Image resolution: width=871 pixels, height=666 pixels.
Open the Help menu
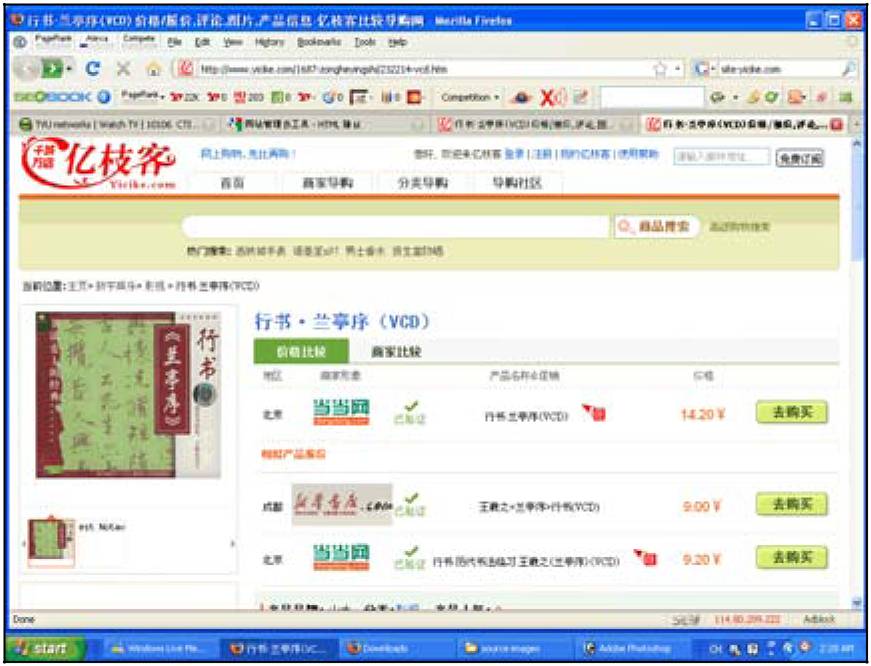(x=397, y=42)
